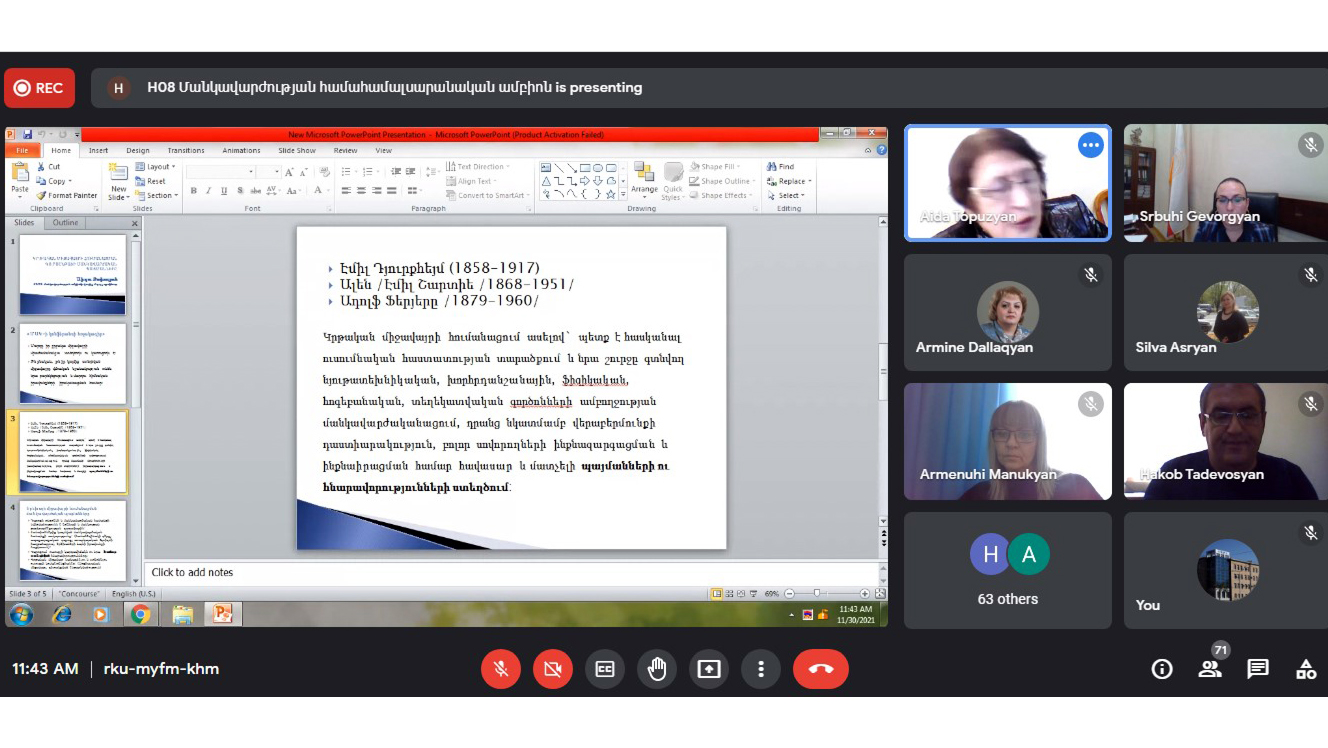Click the REC recording indicator
The image size is (1328, 748).
click(x=39, y=88)
